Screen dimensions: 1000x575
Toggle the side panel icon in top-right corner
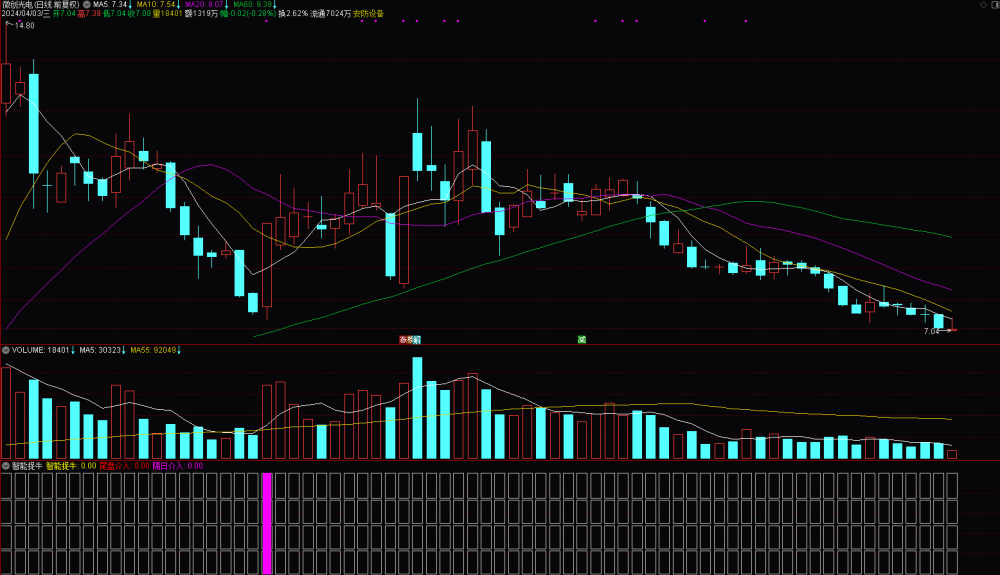click(995, 4)
